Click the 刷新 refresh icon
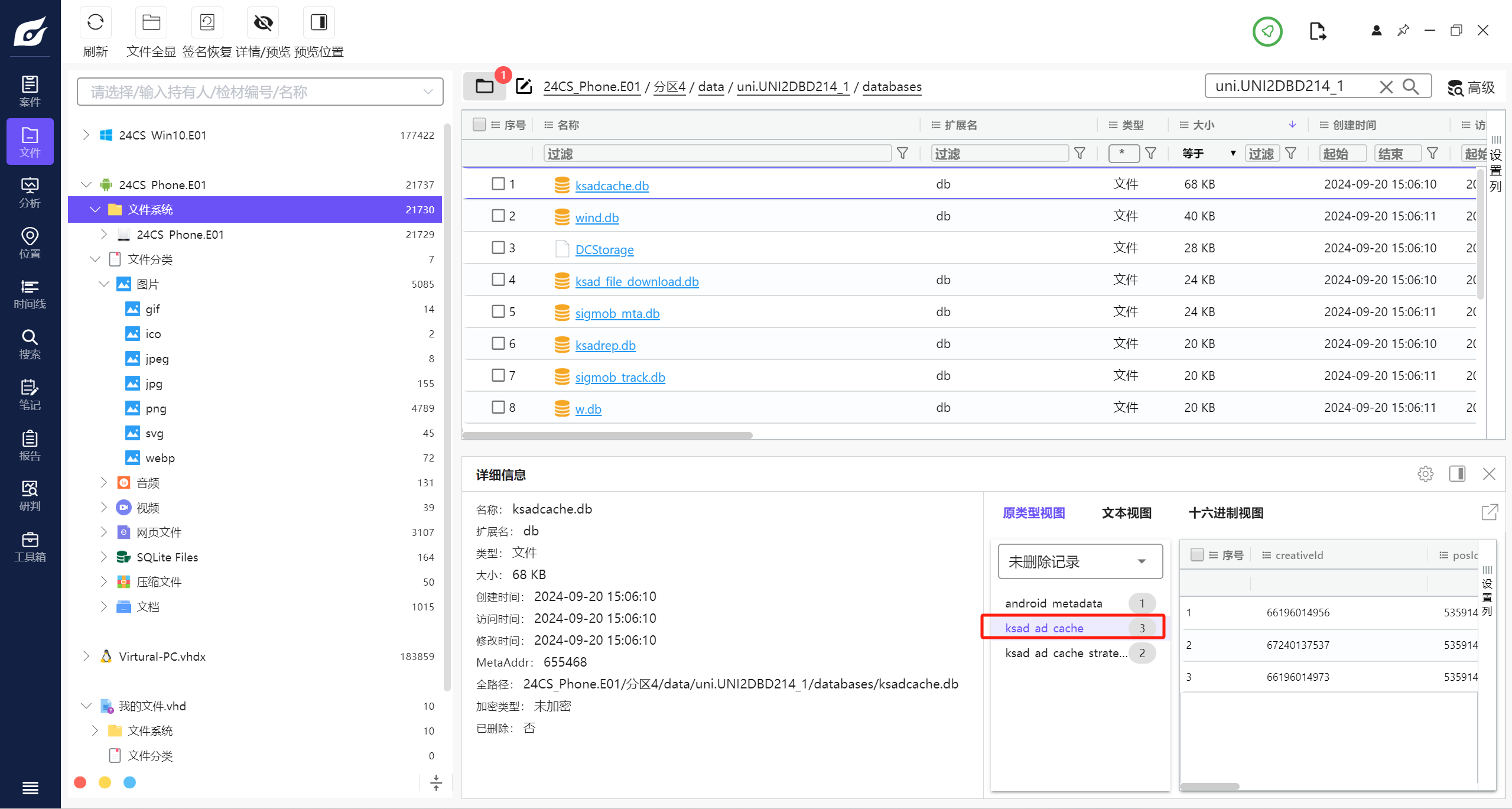The width and height of the screenshot is (1512, 809). click(x=95, y=23)
